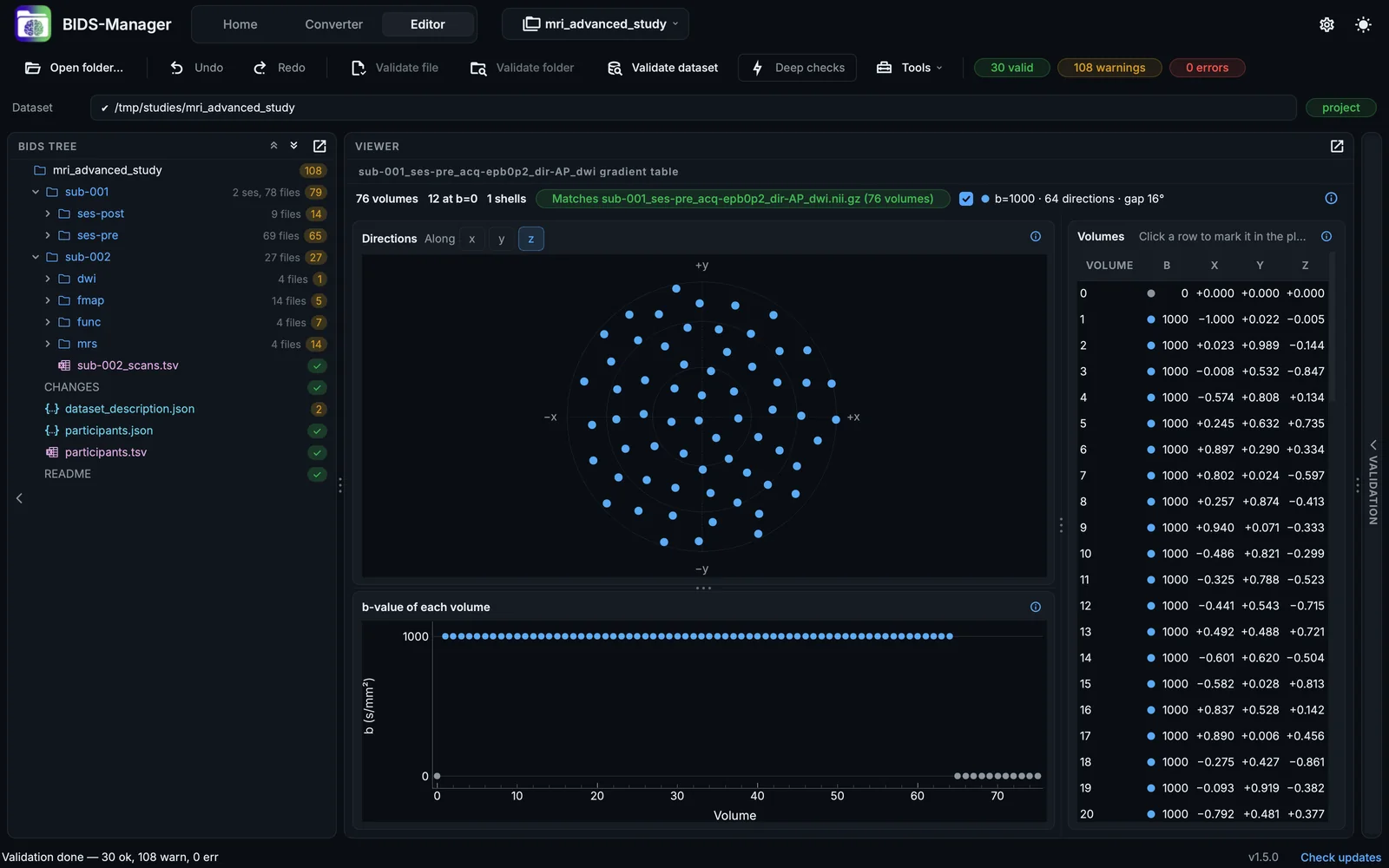The width and height of the screenshot is (1389, 868).
Task: Expand the ses-post folder
Action: 48,214
